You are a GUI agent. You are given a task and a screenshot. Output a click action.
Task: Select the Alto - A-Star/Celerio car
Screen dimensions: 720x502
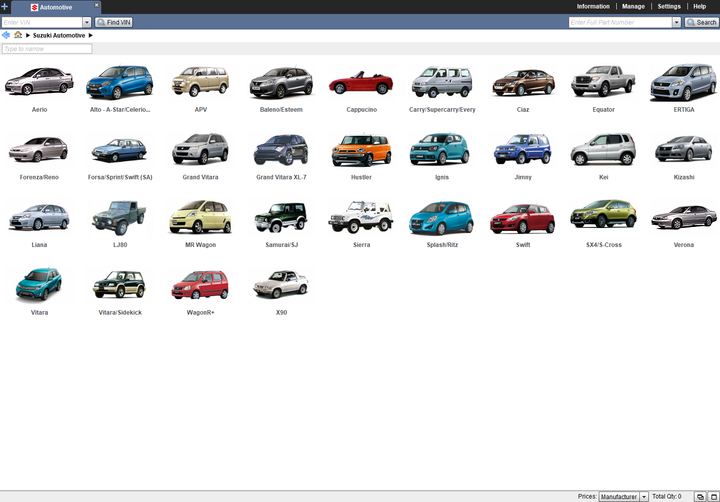[x=119, y=82]
